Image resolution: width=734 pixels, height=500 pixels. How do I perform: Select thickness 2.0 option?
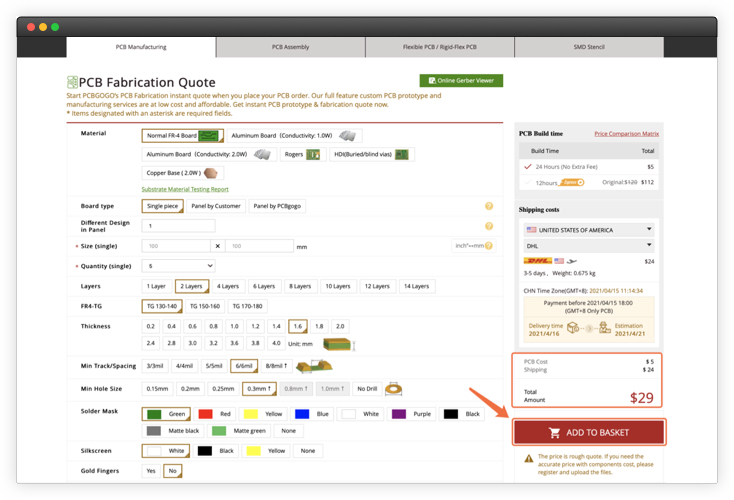pos(340,326)
